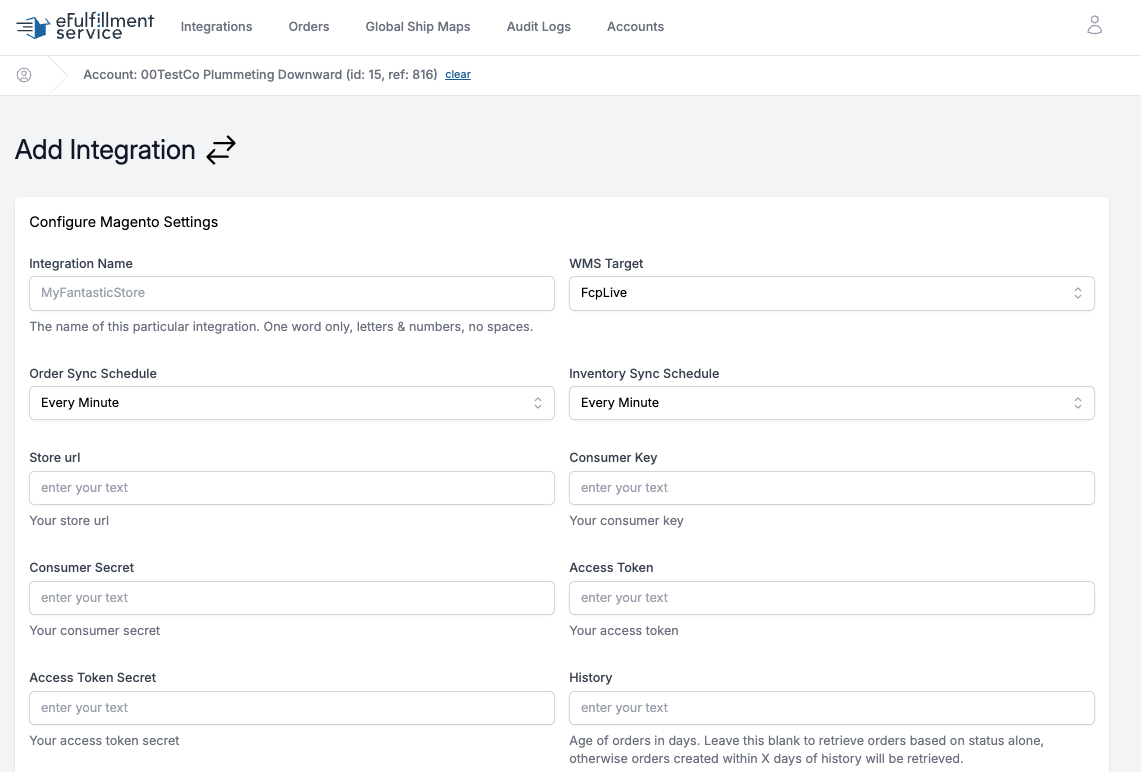Click the Add Integration page title
The image size is (1141, 772).
(x=106, y=150)
